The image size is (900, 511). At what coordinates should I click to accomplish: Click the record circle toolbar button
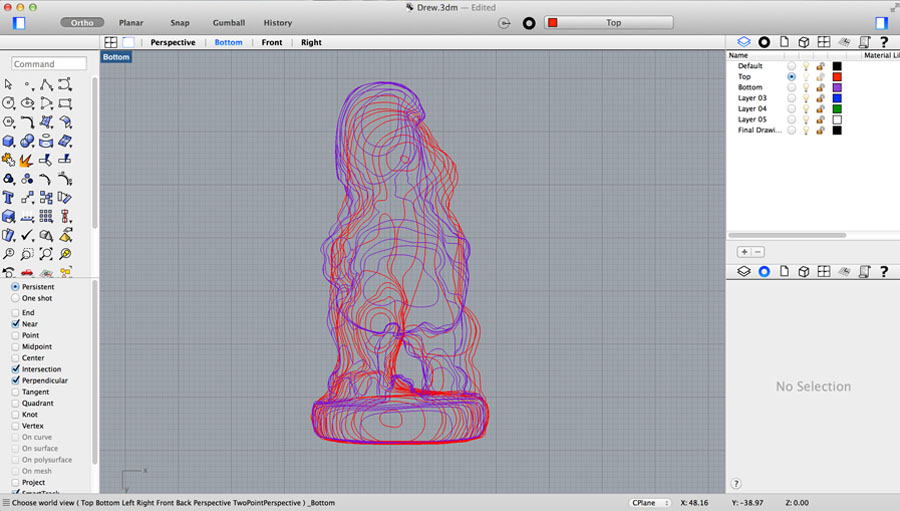point(529,23)
